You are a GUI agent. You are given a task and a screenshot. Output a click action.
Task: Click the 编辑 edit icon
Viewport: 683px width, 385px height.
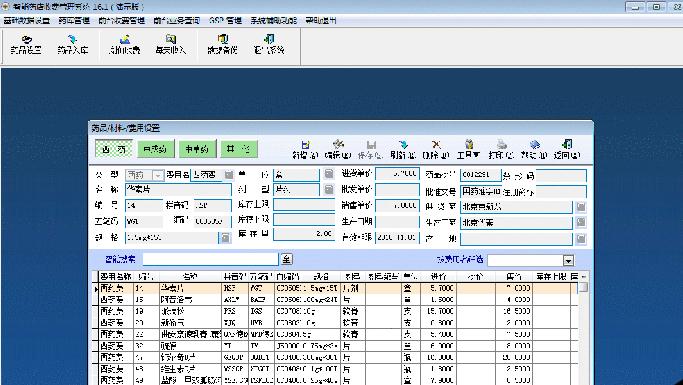tap(338, 149)
